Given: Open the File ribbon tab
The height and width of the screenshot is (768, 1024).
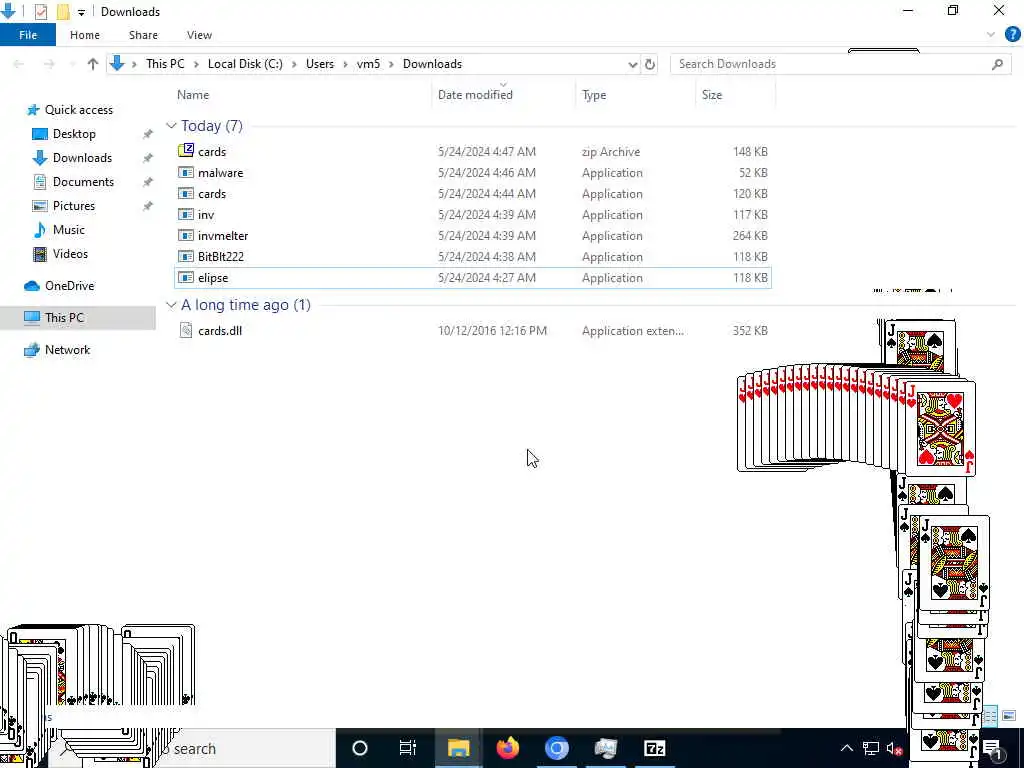Looking at the screenshot, I should pyautogui.click(x=28, y=35).
